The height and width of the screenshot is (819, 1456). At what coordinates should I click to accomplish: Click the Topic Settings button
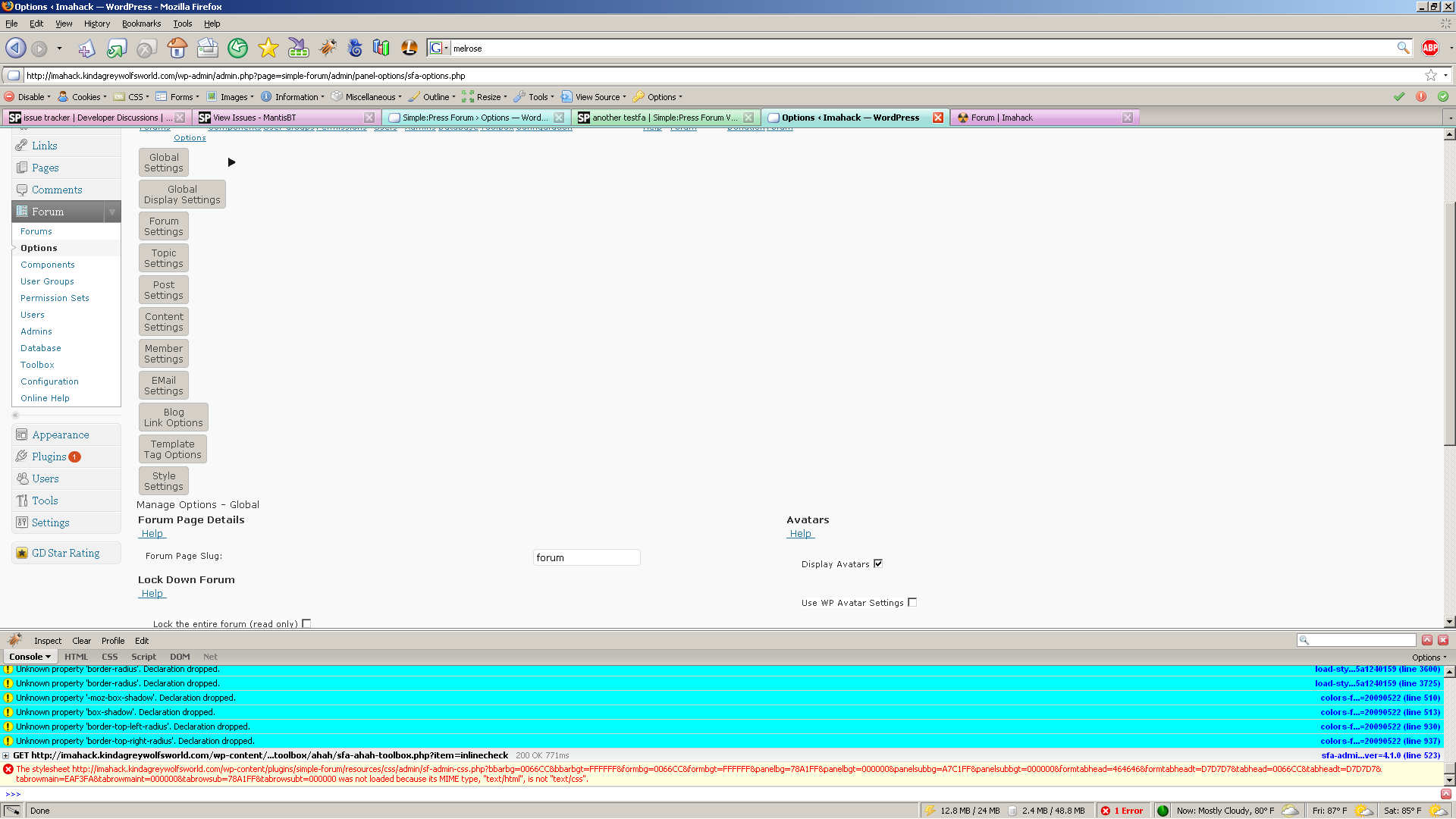(x=164, y=258)
